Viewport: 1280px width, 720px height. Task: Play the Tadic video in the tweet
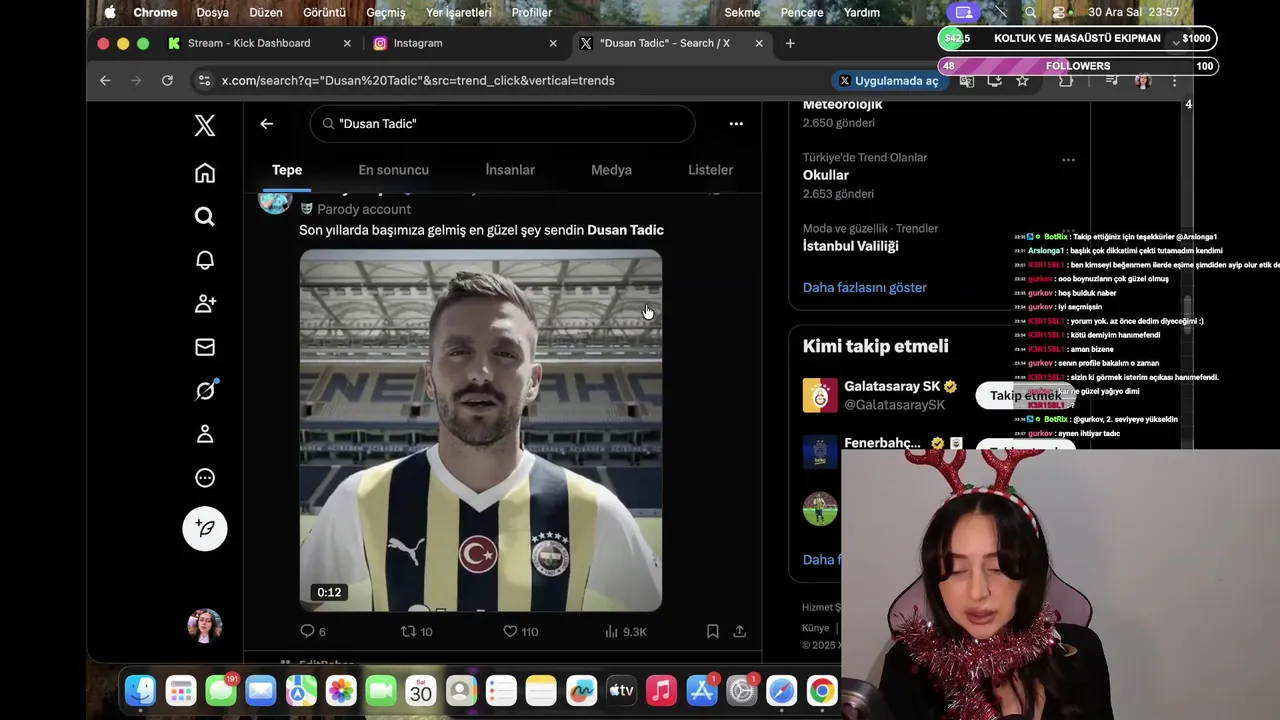coord(480,430)
